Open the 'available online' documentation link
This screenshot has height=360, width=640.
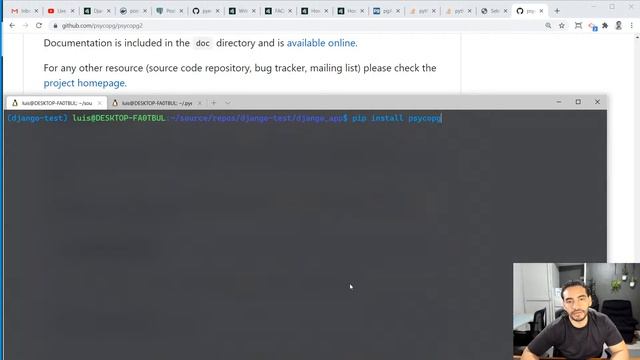pyautogui.click(x=322, y=43)
